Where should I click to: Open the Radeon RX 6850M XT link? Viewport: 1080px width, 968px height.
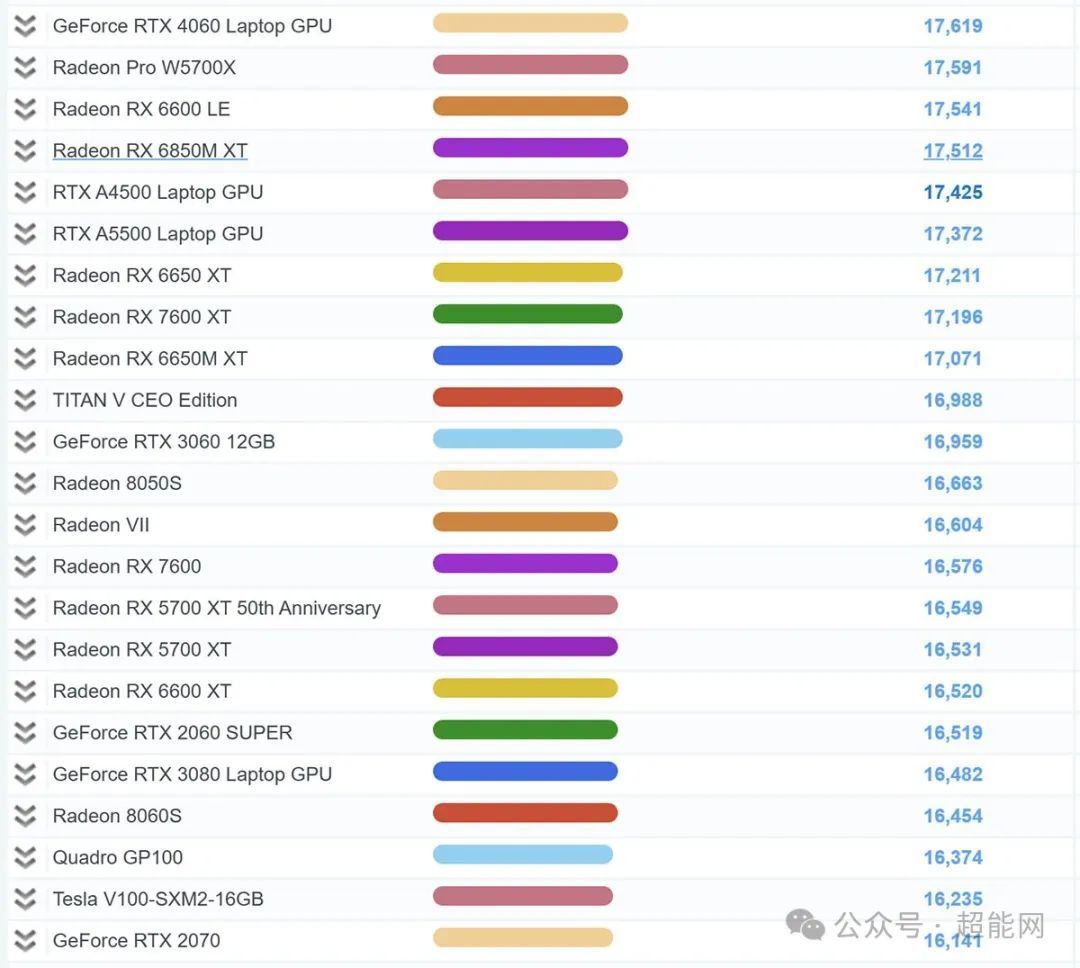point(150,151)
